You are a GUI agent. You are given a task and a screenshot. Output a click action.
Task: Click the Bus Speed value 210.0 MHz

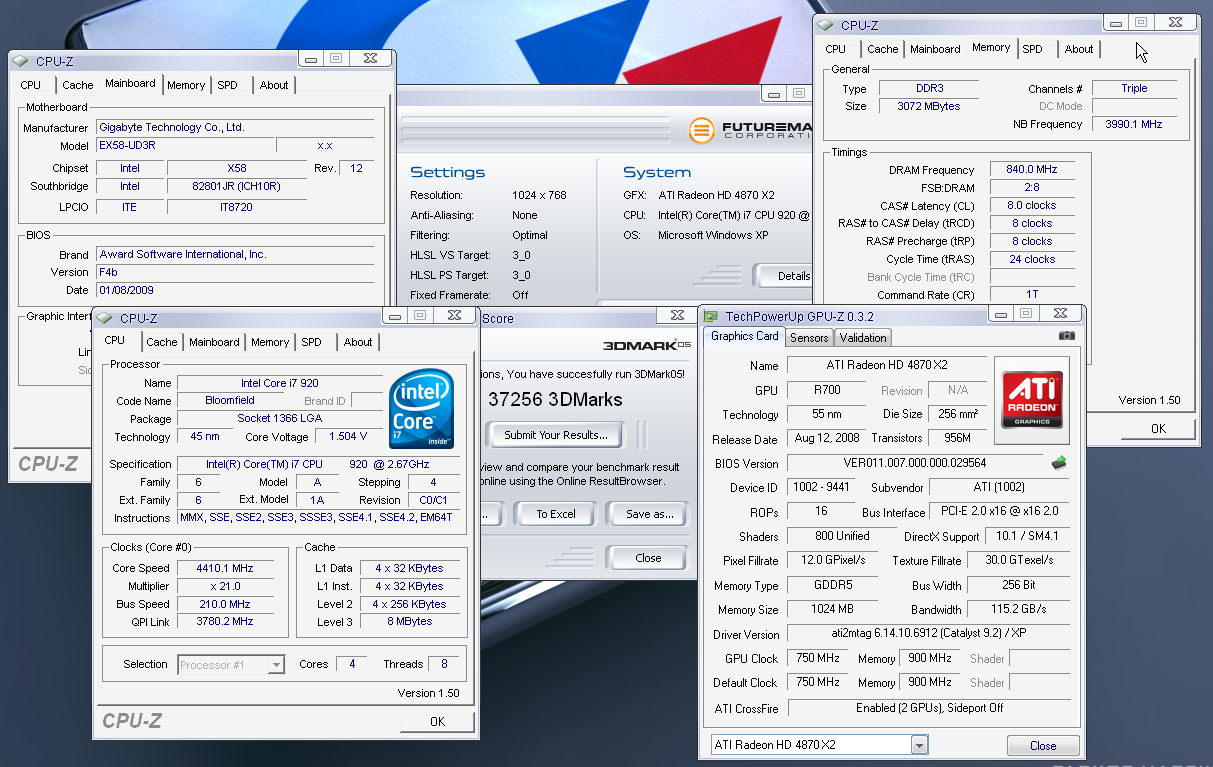[x=224, y=604]
